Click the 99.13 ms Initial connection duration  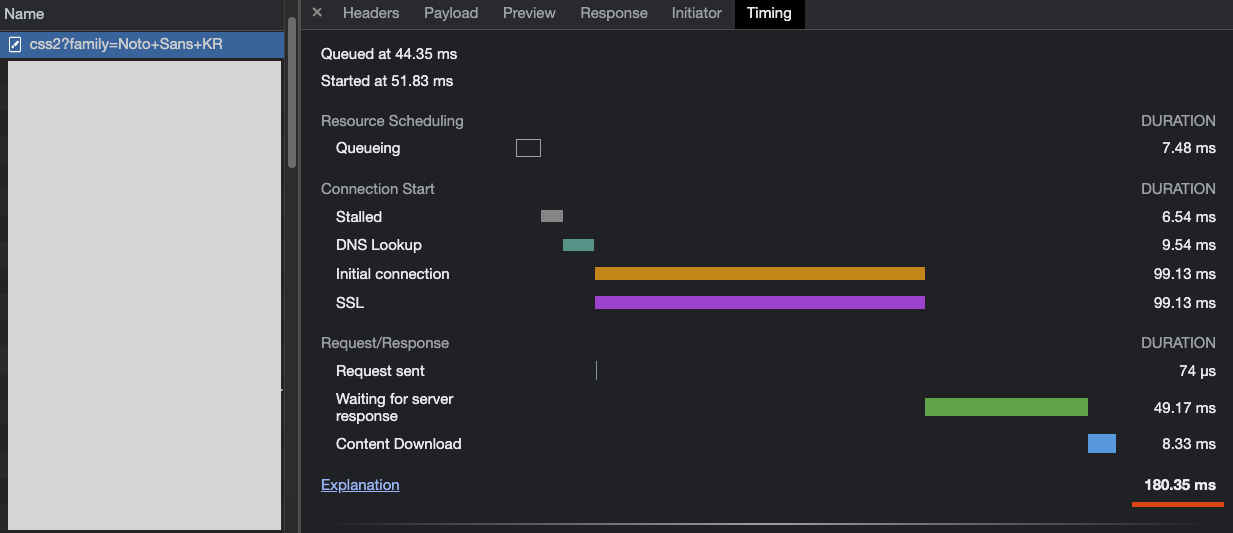point(1185,274)
